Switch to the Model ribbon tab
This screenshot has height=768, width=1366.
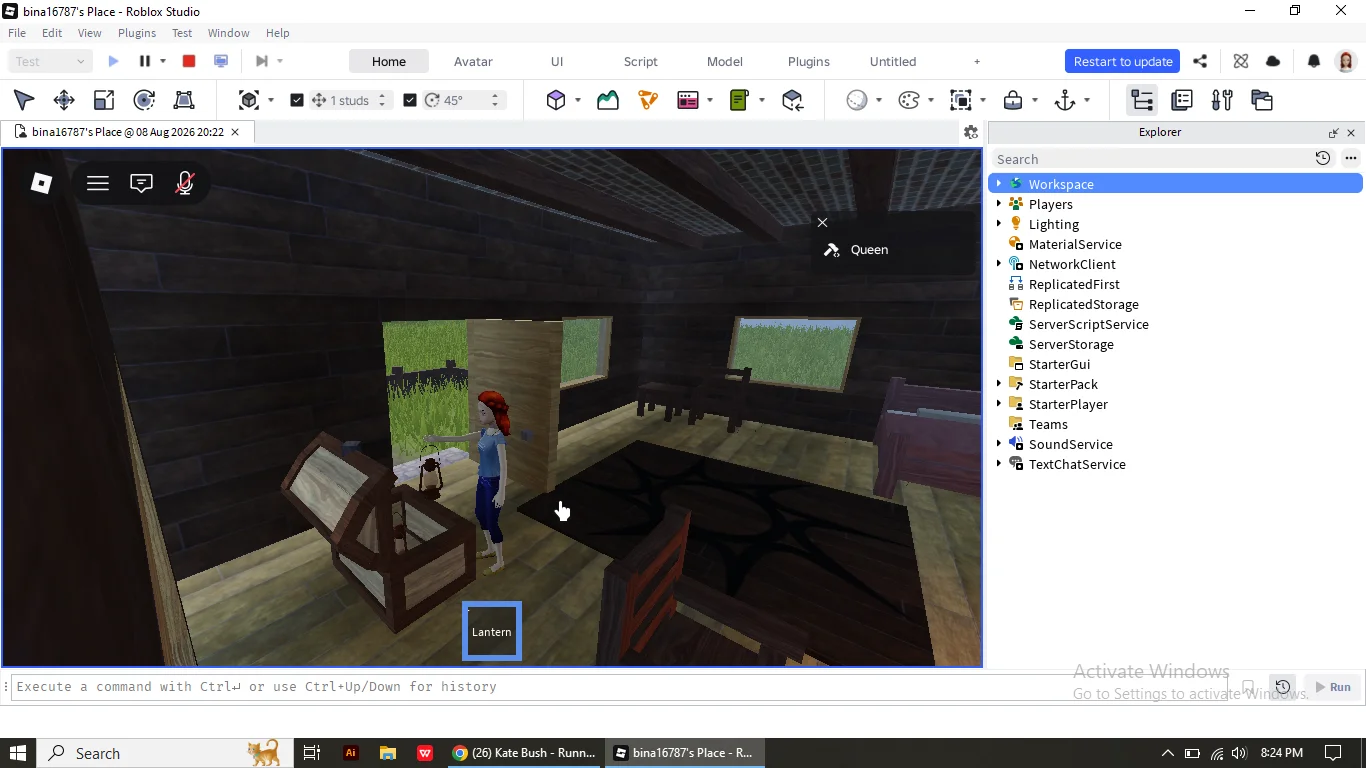click(x=725, y=61)
